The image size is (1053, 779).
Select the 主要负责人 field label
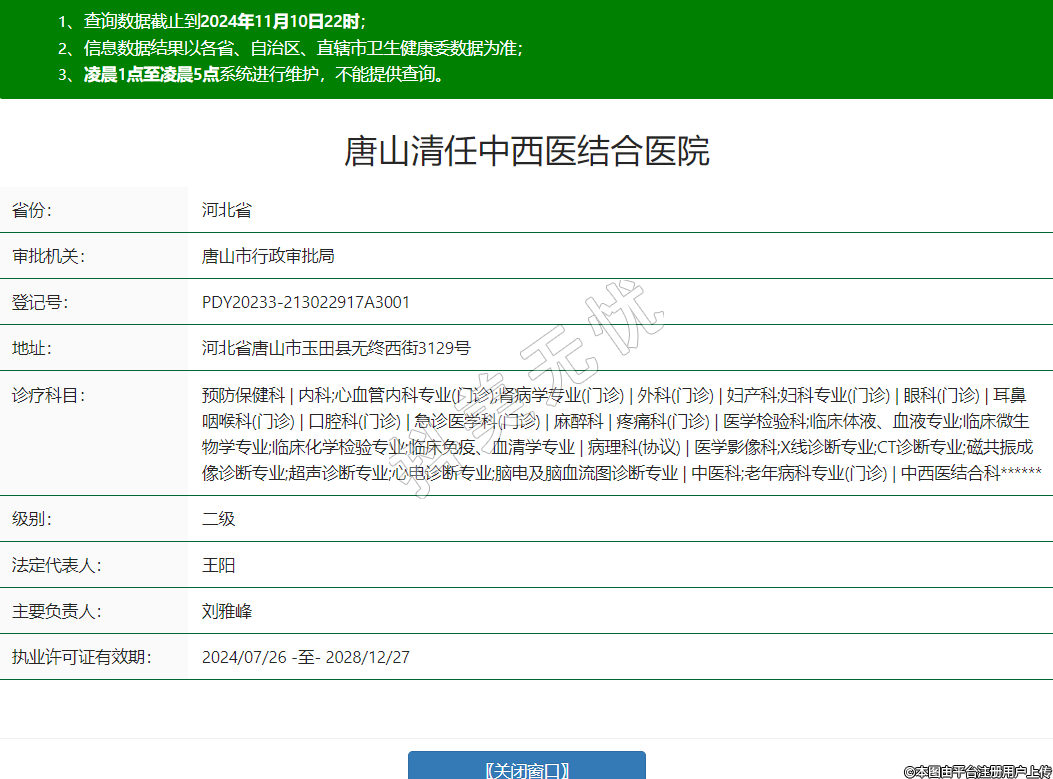[55, 611]
